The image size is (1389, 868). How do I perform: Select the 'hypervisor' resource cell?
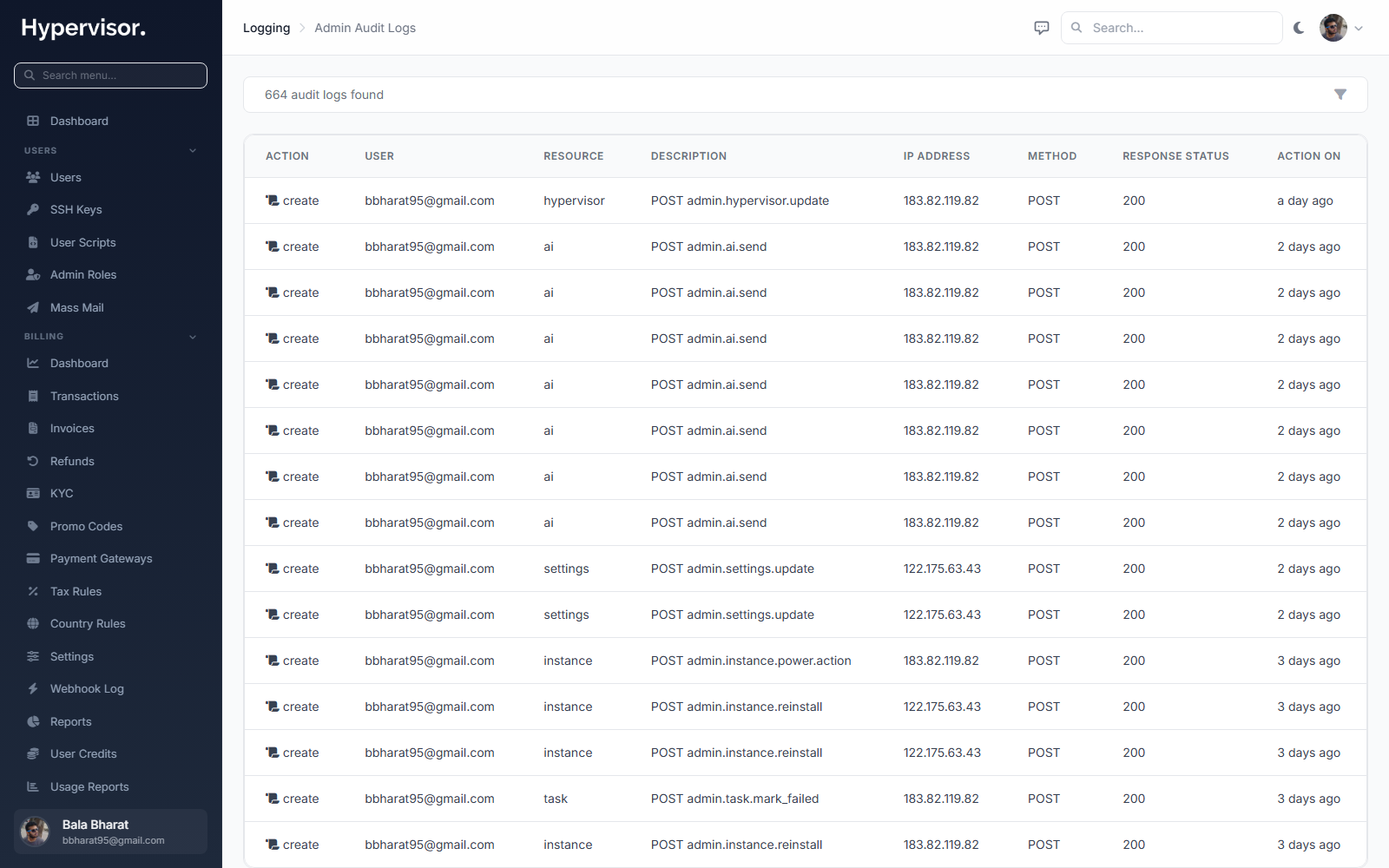(574, 201)
